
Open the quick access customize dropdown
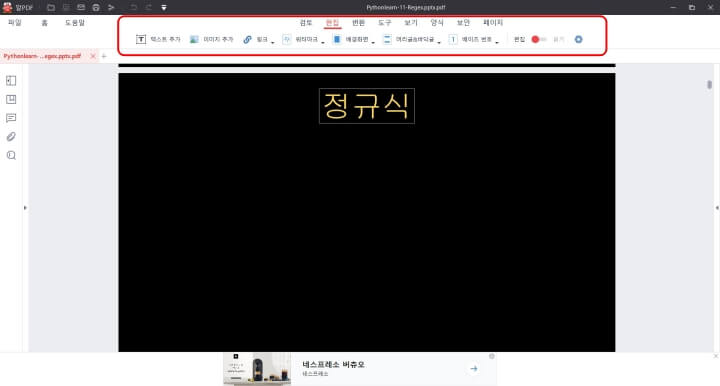click(x=164, y=7)
